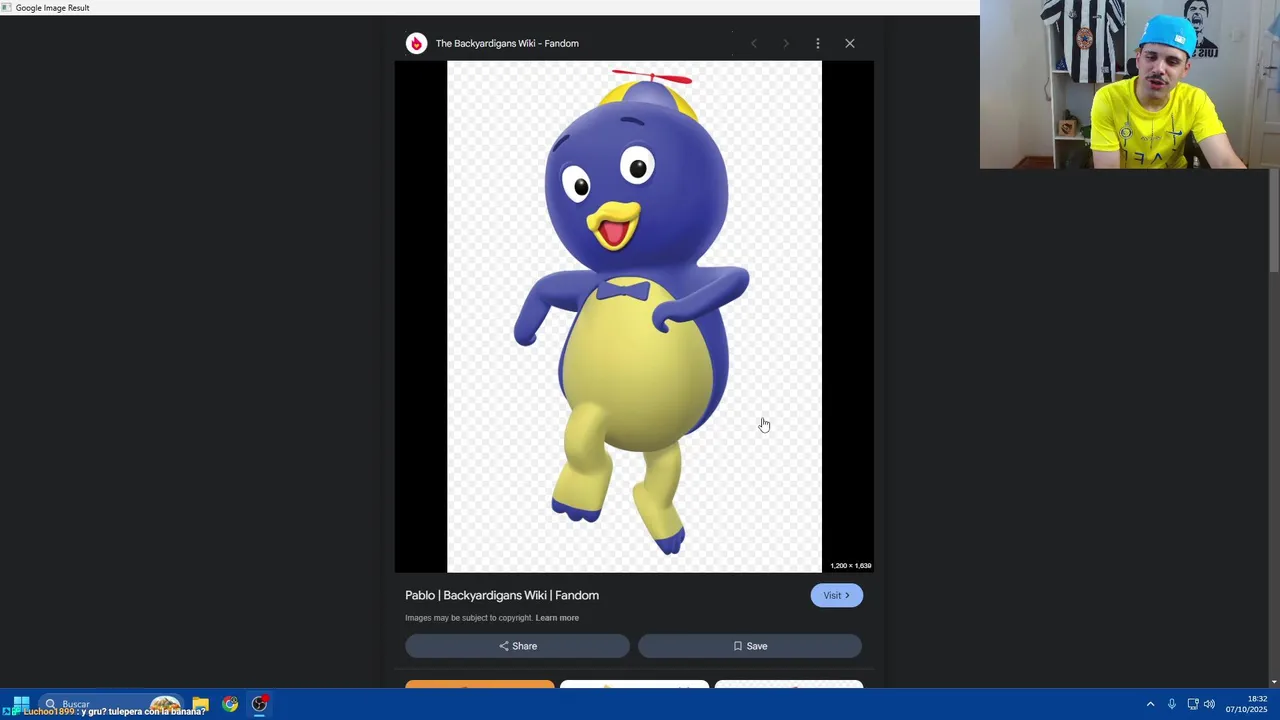Viewport: 1280px width, 720px height.
Task: Click the Visit button
Action: [836, 595]
